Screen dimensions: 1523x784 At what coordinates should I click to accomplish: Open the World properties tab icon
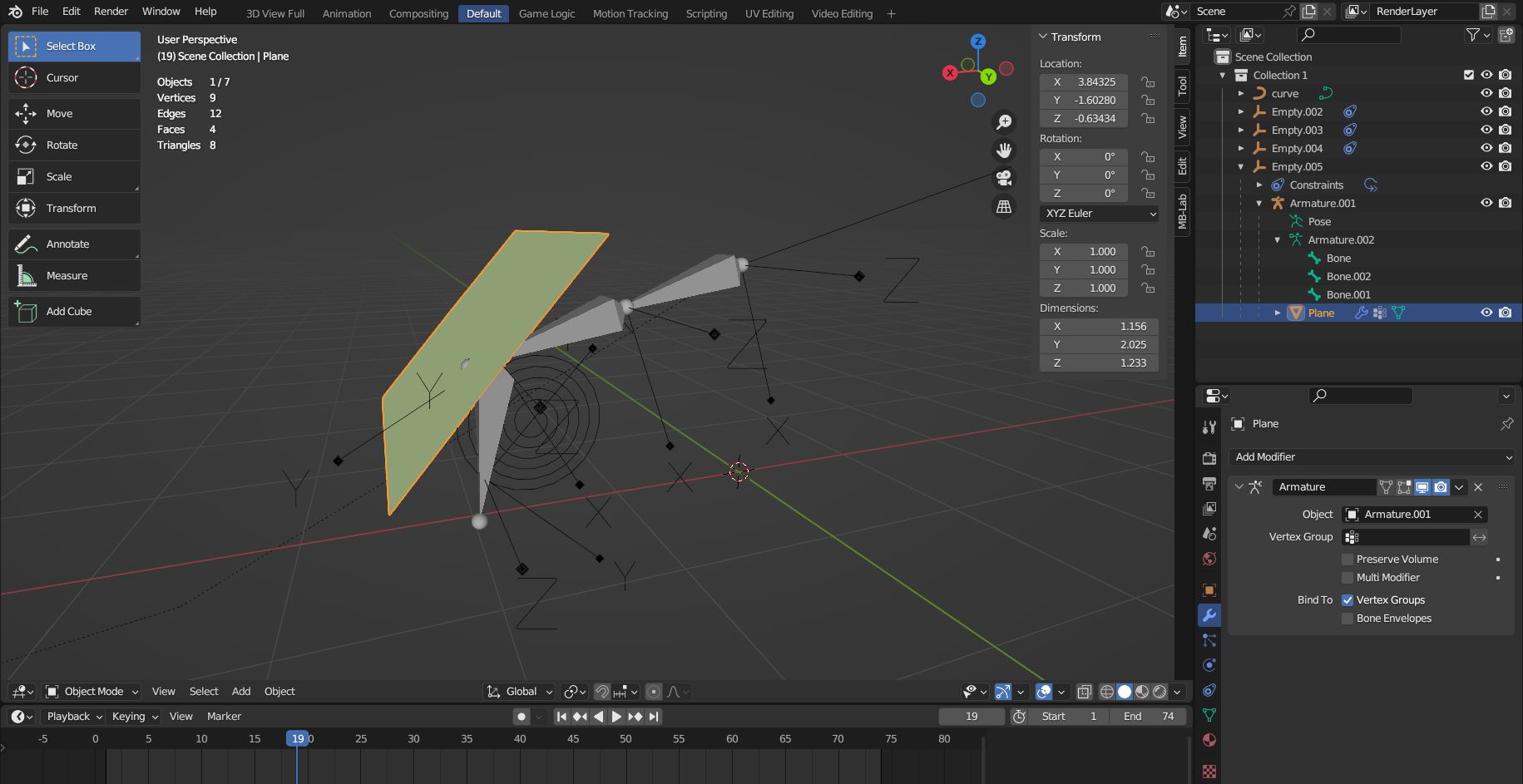tap(1209, 558)
